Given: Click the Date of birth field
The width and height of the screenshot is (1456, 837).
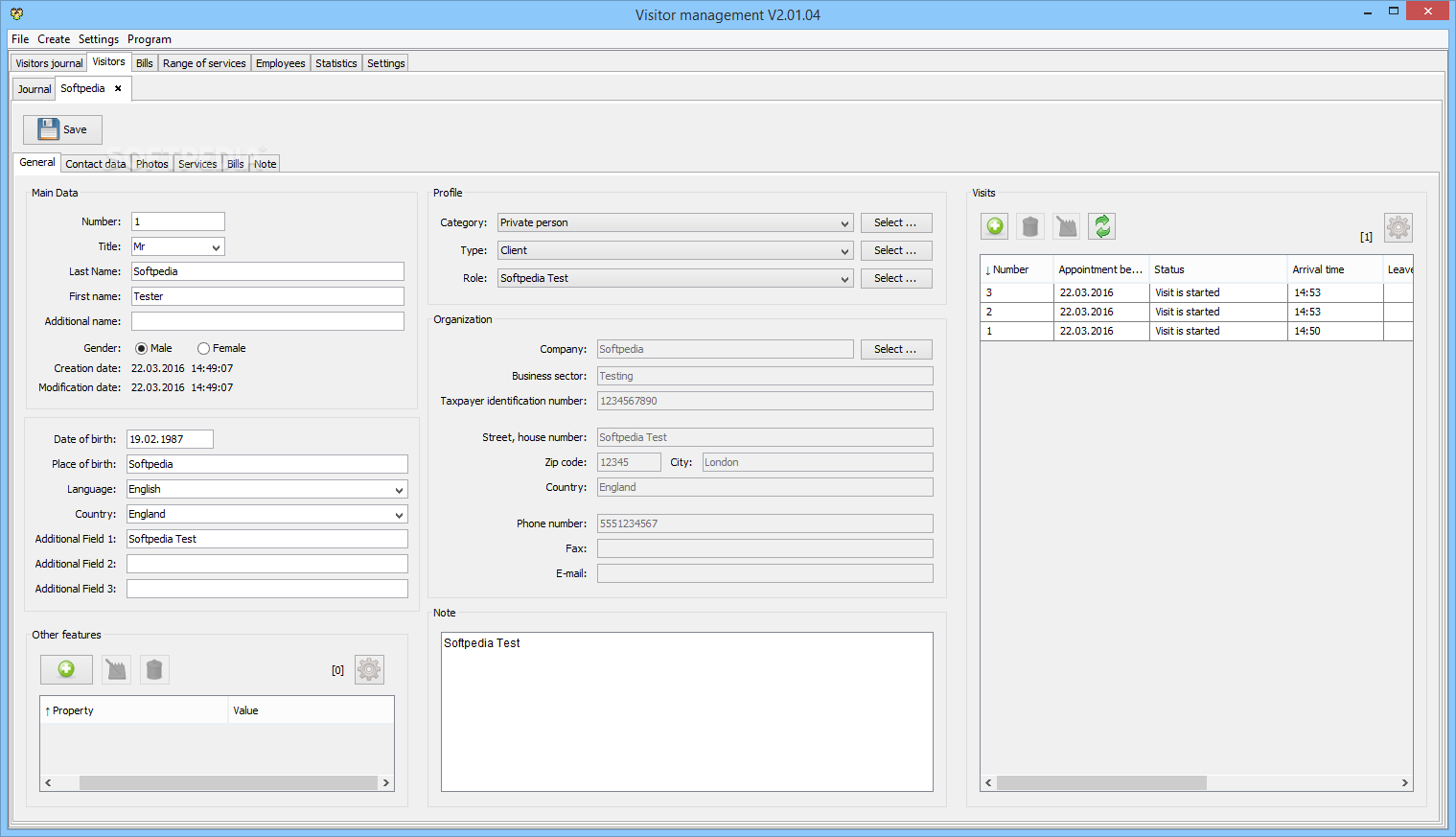Looking at the screenshot, I should pos(170,439).
